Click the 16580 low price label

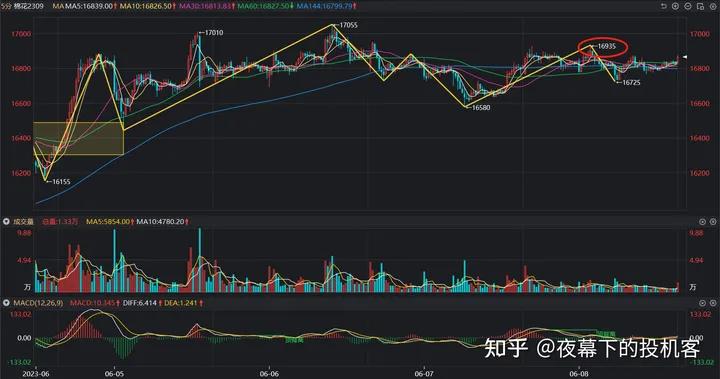click(x=481, y=107)
